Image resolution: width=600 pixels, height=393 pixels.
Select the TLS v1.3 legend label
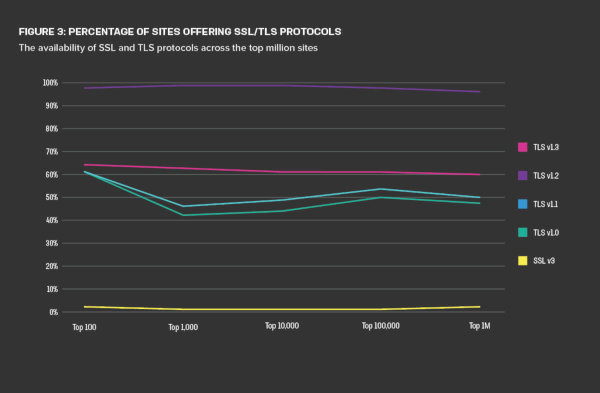pos(546,147)
